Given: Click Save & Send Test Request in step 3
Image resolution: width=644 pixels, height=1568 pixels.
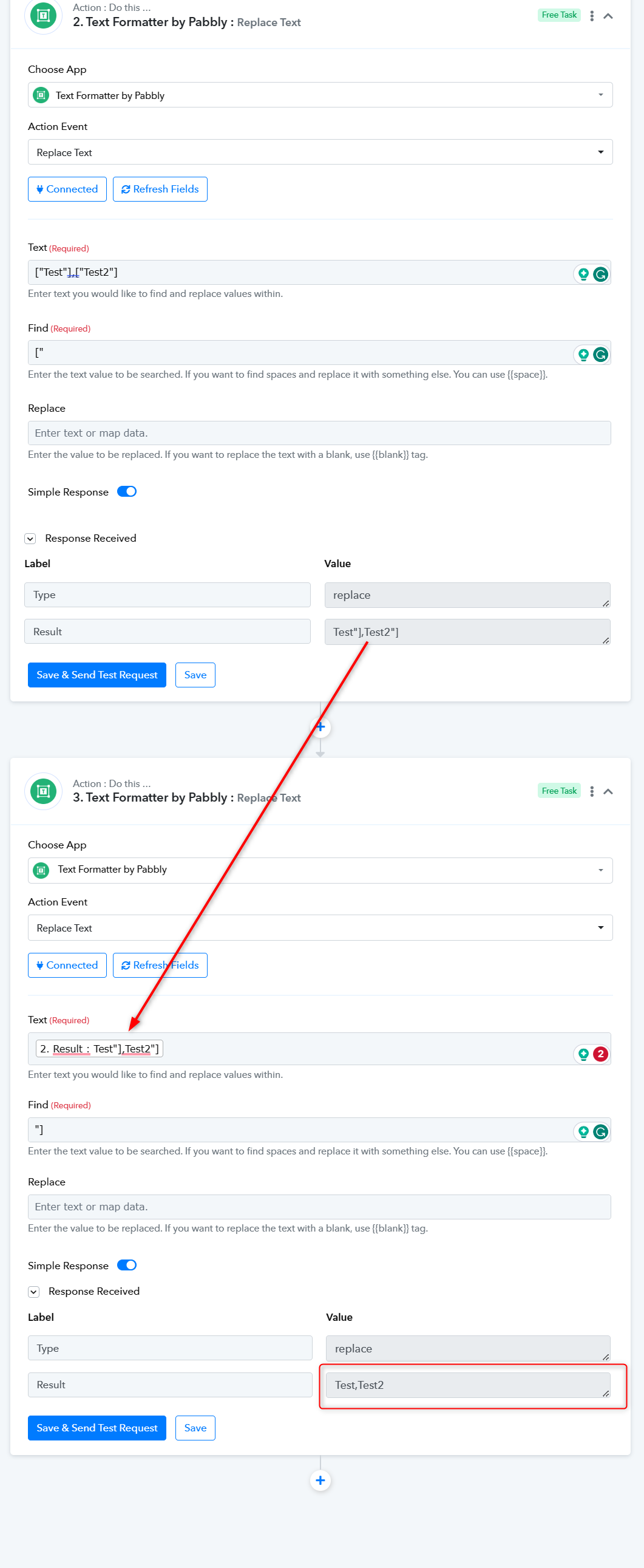Looking at the screenshot, I should 97,1427.
